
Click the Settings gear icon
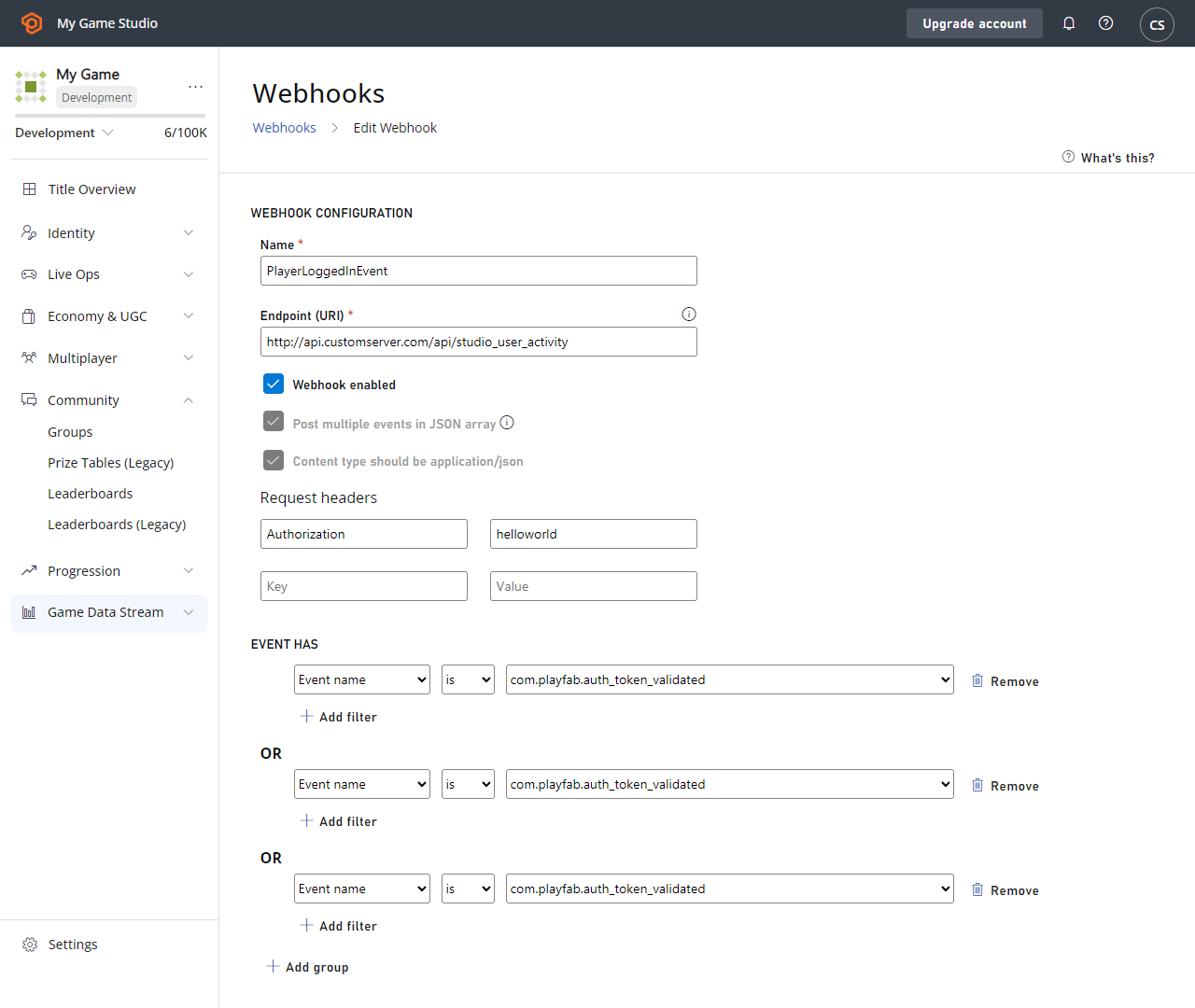pos(30,945)
